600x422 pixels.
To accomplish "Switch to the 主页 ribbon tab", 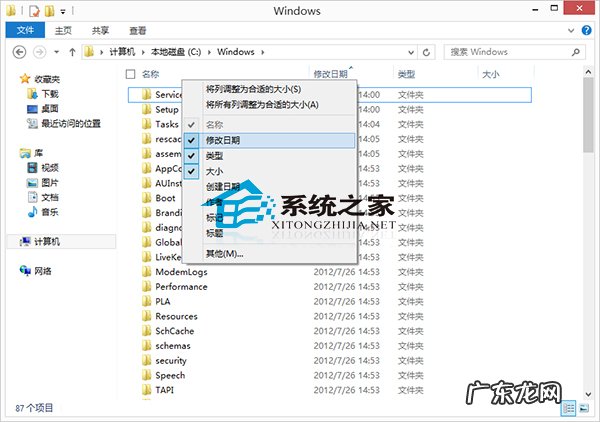I will [x=63, y=31].
